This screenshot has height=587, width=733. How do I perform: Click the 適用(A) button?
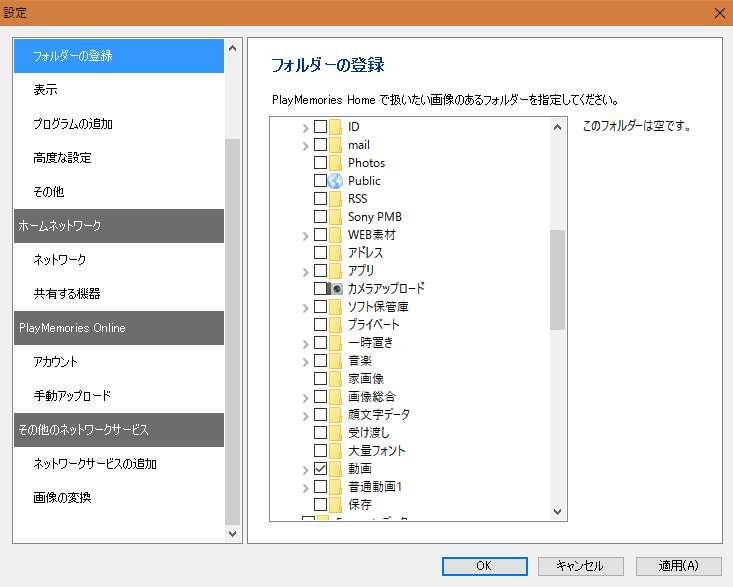[678, 566]
